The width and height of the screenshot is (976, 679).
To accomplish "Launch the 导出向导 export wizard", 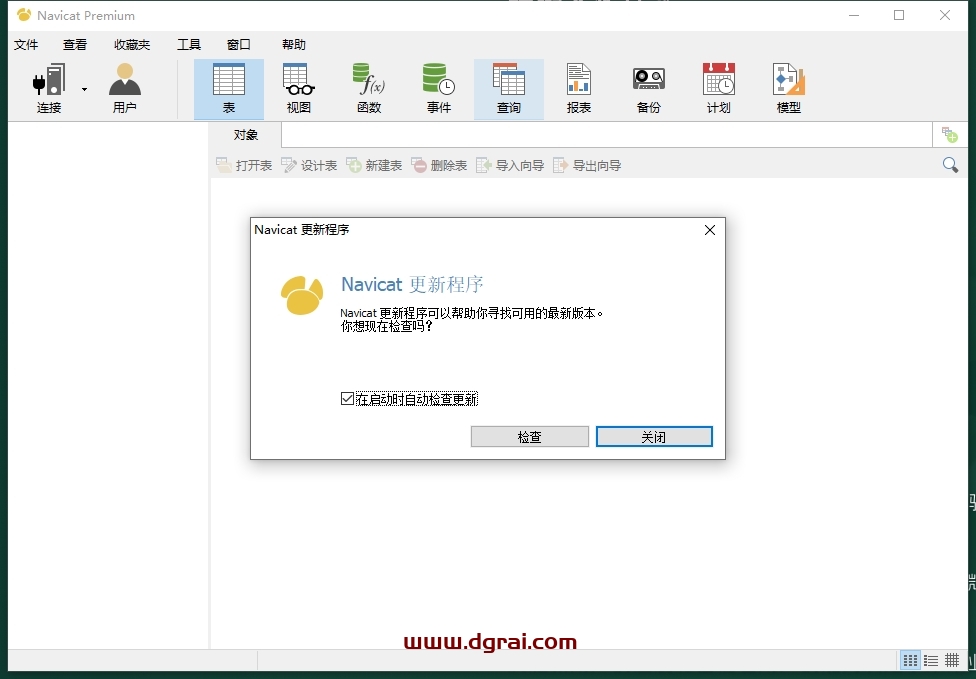I will [x=587, y=166].
